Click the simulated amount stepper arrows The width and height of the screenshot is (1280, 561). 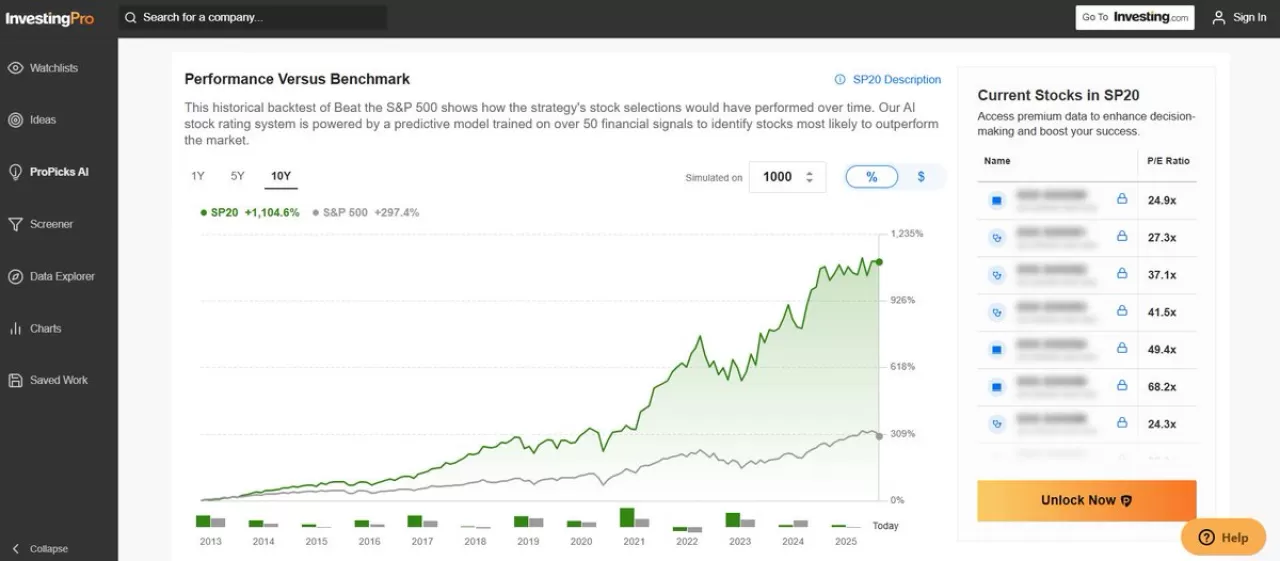(x=809, y=177)
